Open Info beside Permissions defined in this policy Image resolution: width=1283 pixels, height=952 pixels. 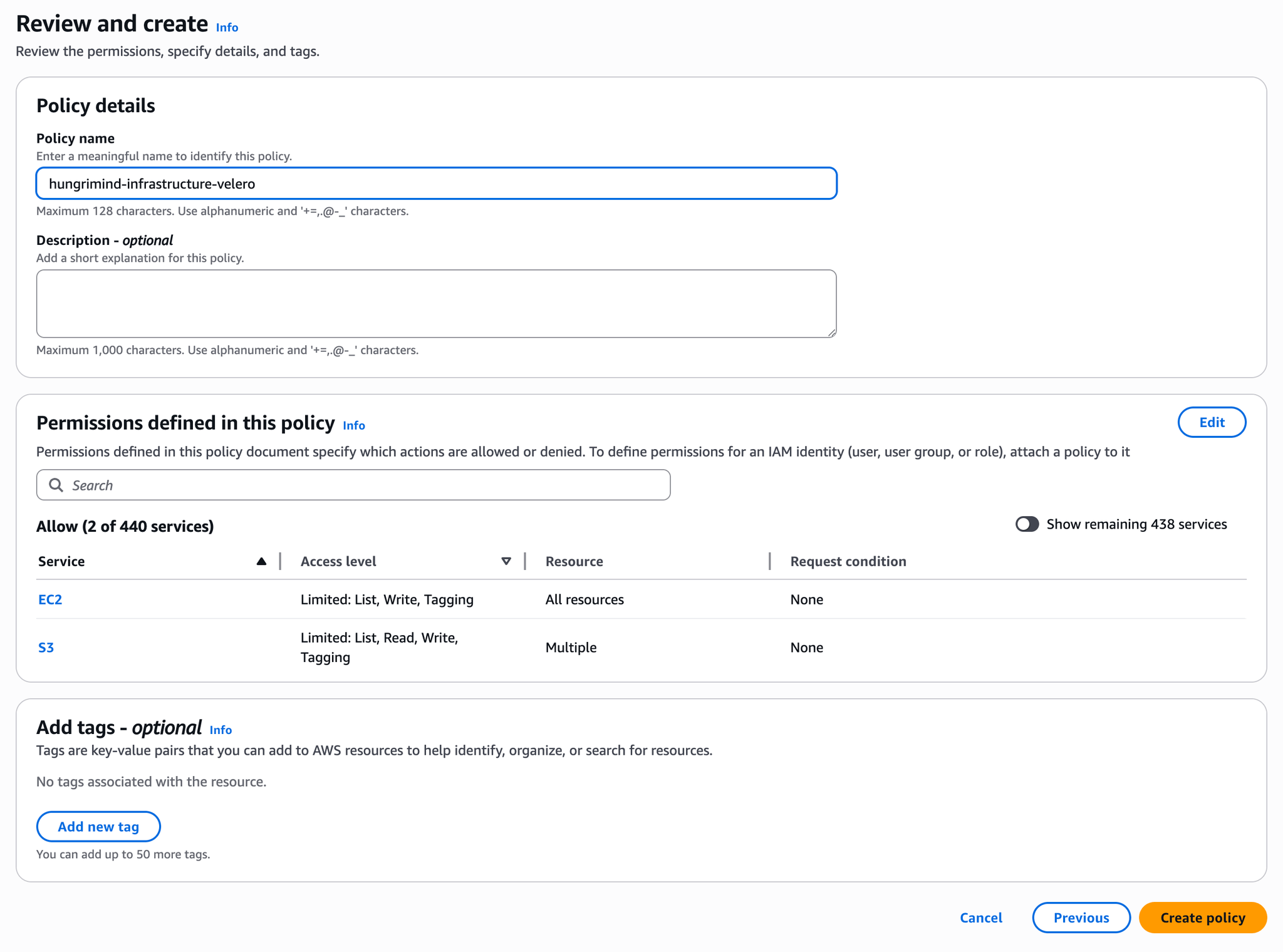click(x=353, y=425)
